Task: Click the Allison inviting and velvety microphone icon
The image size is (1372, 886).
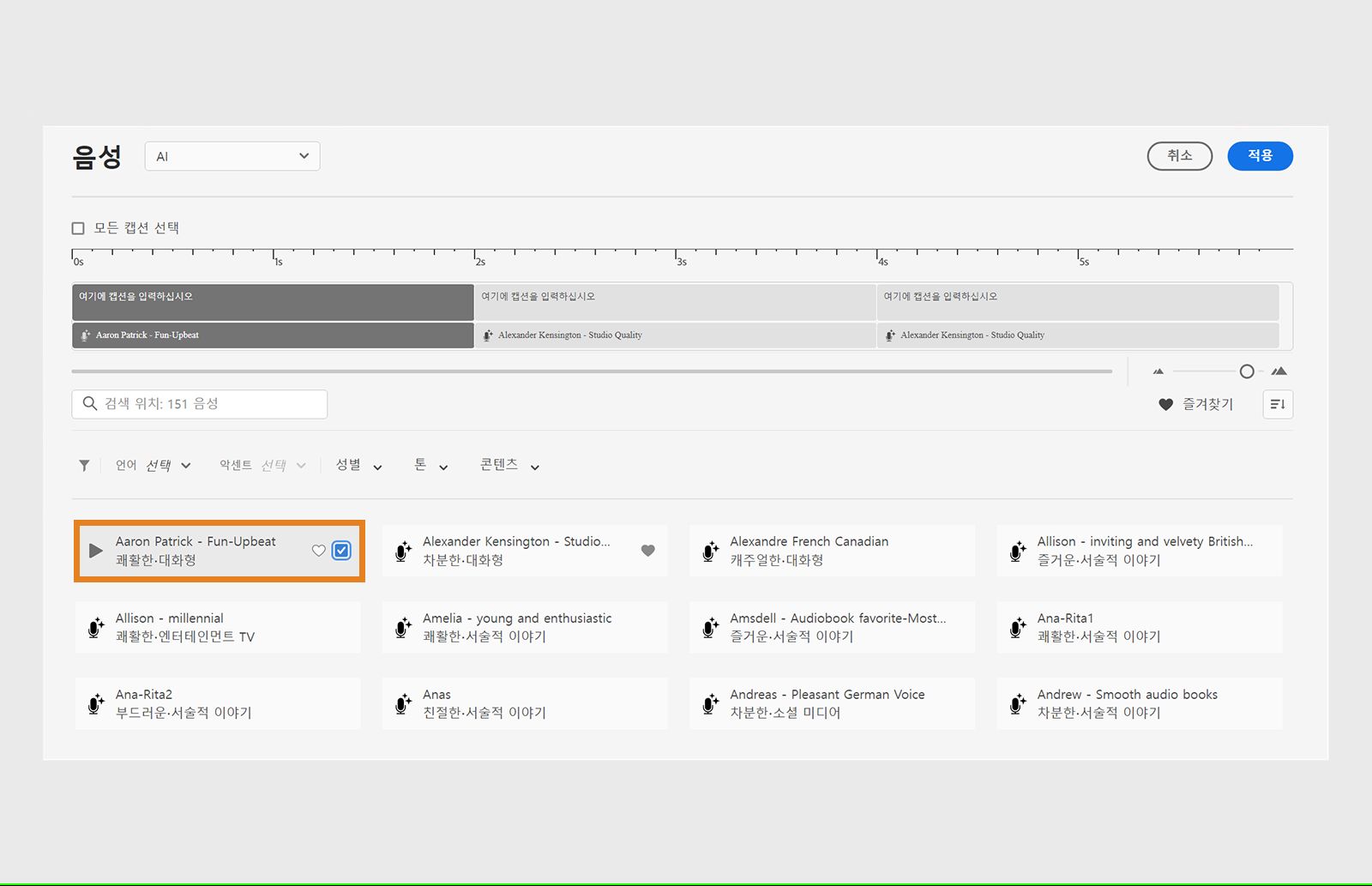Action: pos(1018,551)
